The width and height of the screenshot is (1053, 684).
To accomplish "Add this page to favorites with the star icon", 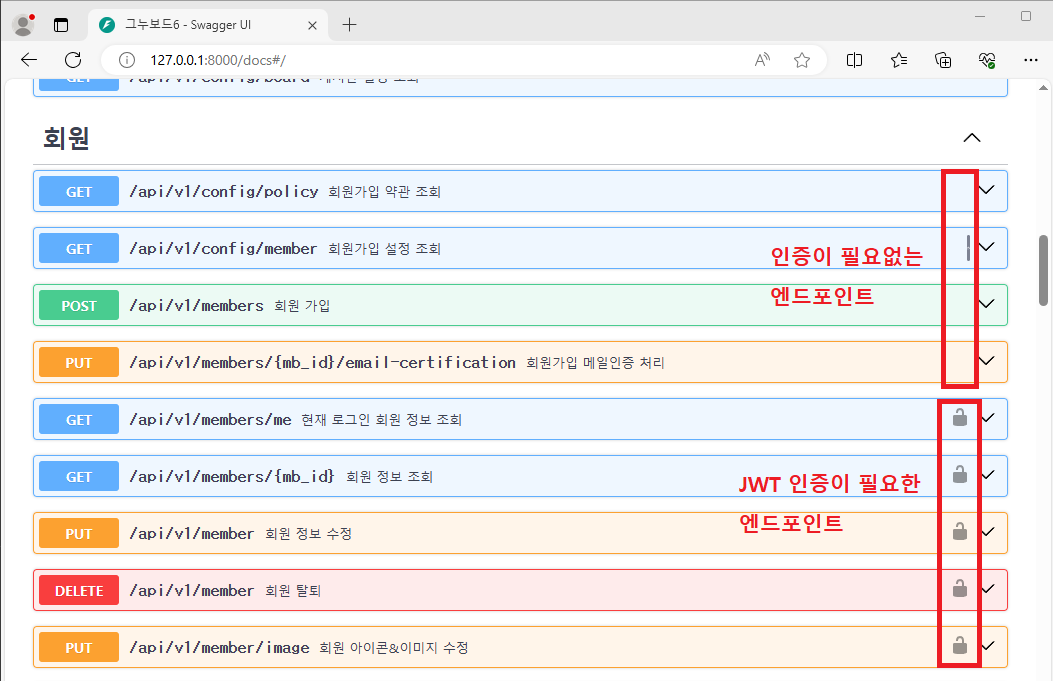I will (801, 60).
